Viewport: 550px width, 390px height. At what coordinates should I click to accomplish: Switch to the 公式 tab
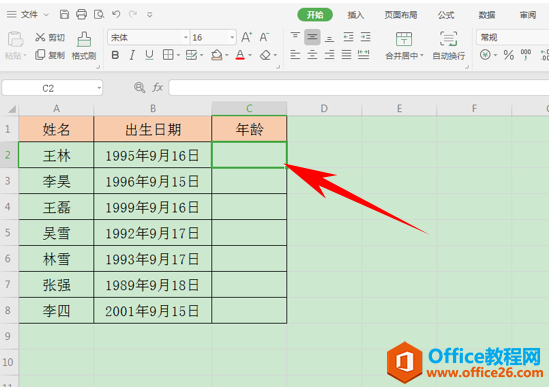[x=445, y=15]
